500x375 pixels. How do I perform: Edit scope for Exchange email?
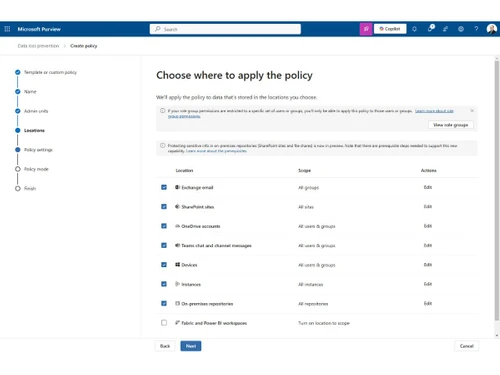428,187
